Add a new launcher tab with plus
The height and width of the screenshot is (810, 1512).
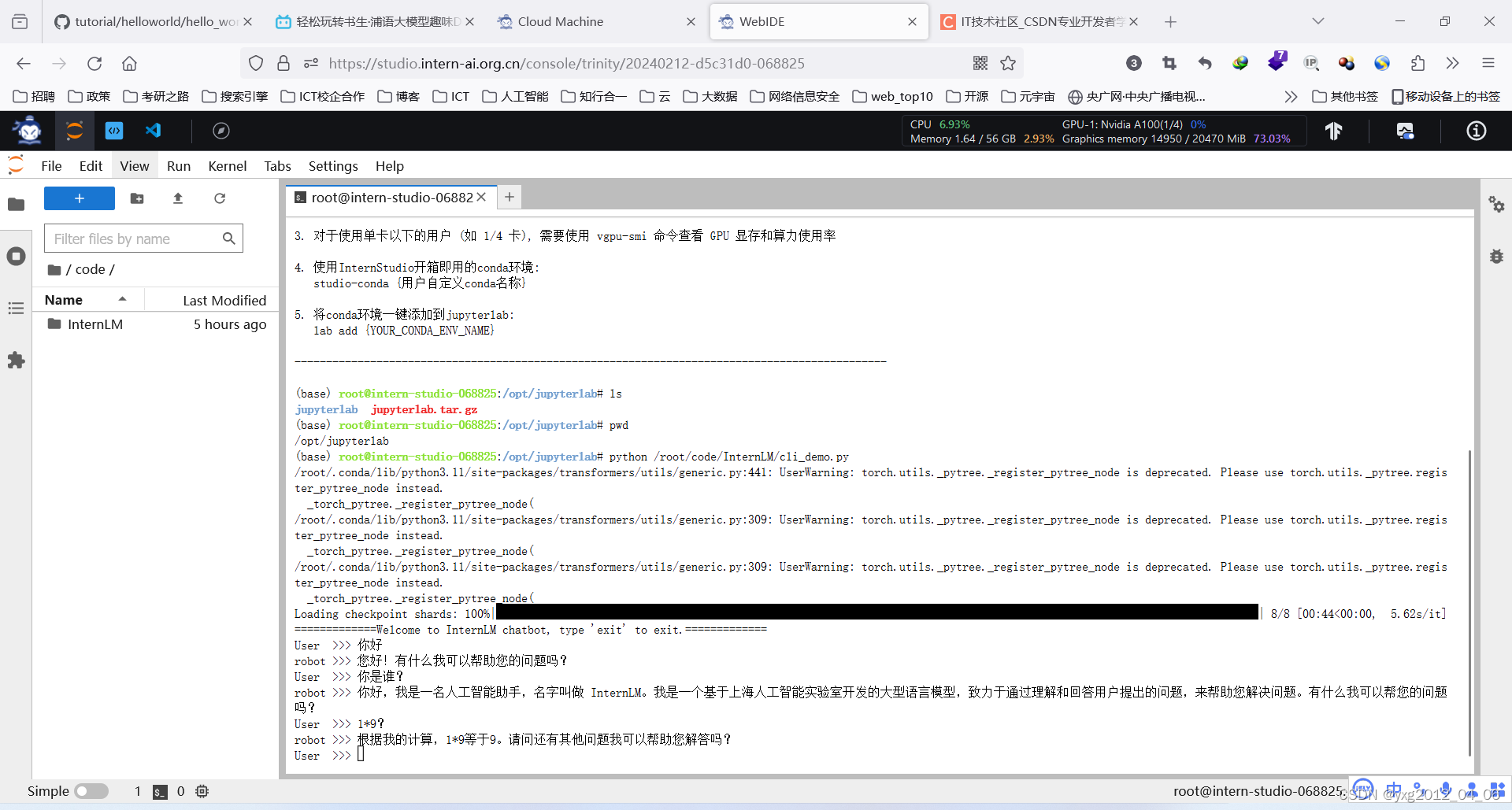(x=510, y=198)
